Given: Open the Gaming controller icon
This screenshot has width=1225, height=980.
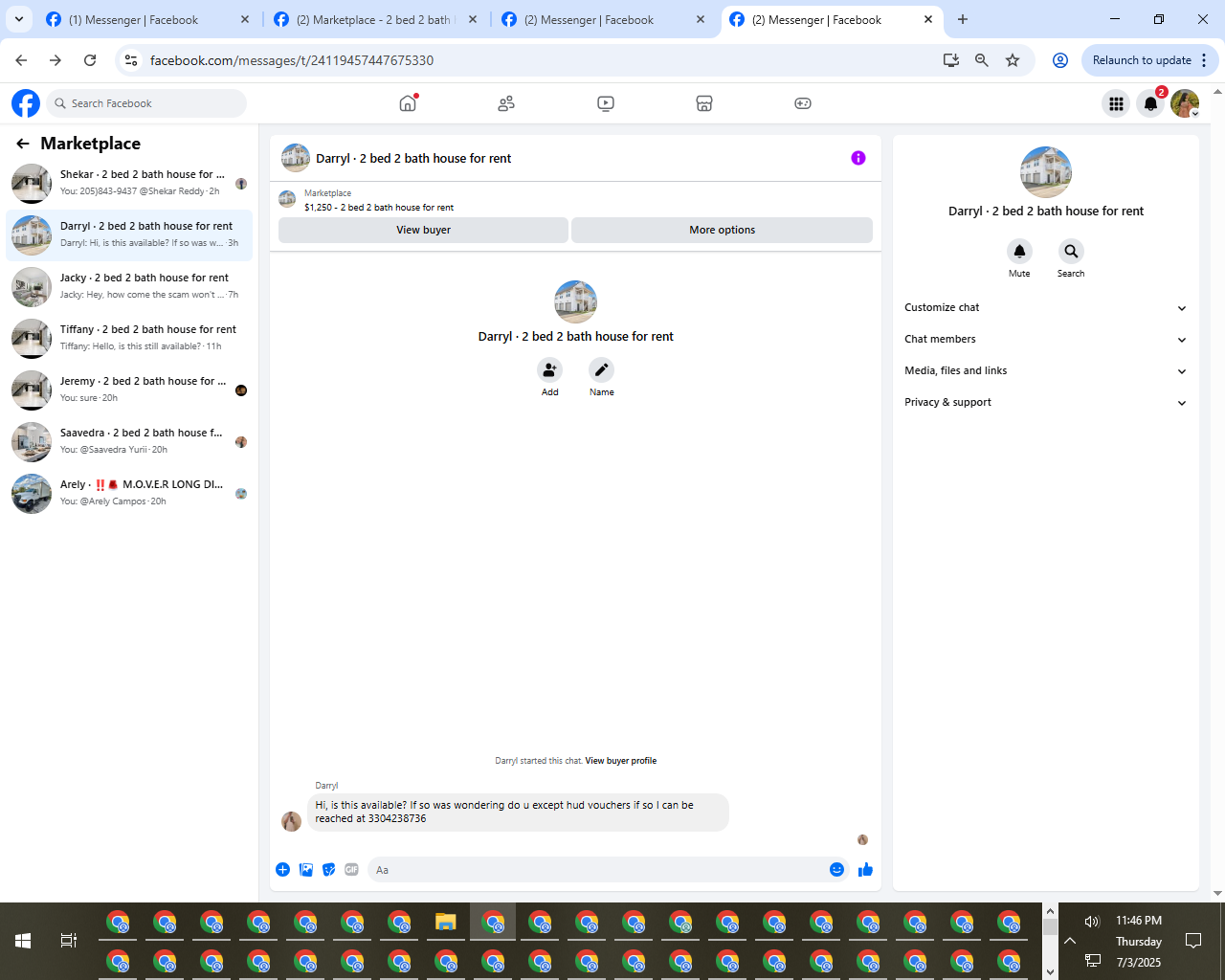Looking at the screenshot, I should pos(803,103).
